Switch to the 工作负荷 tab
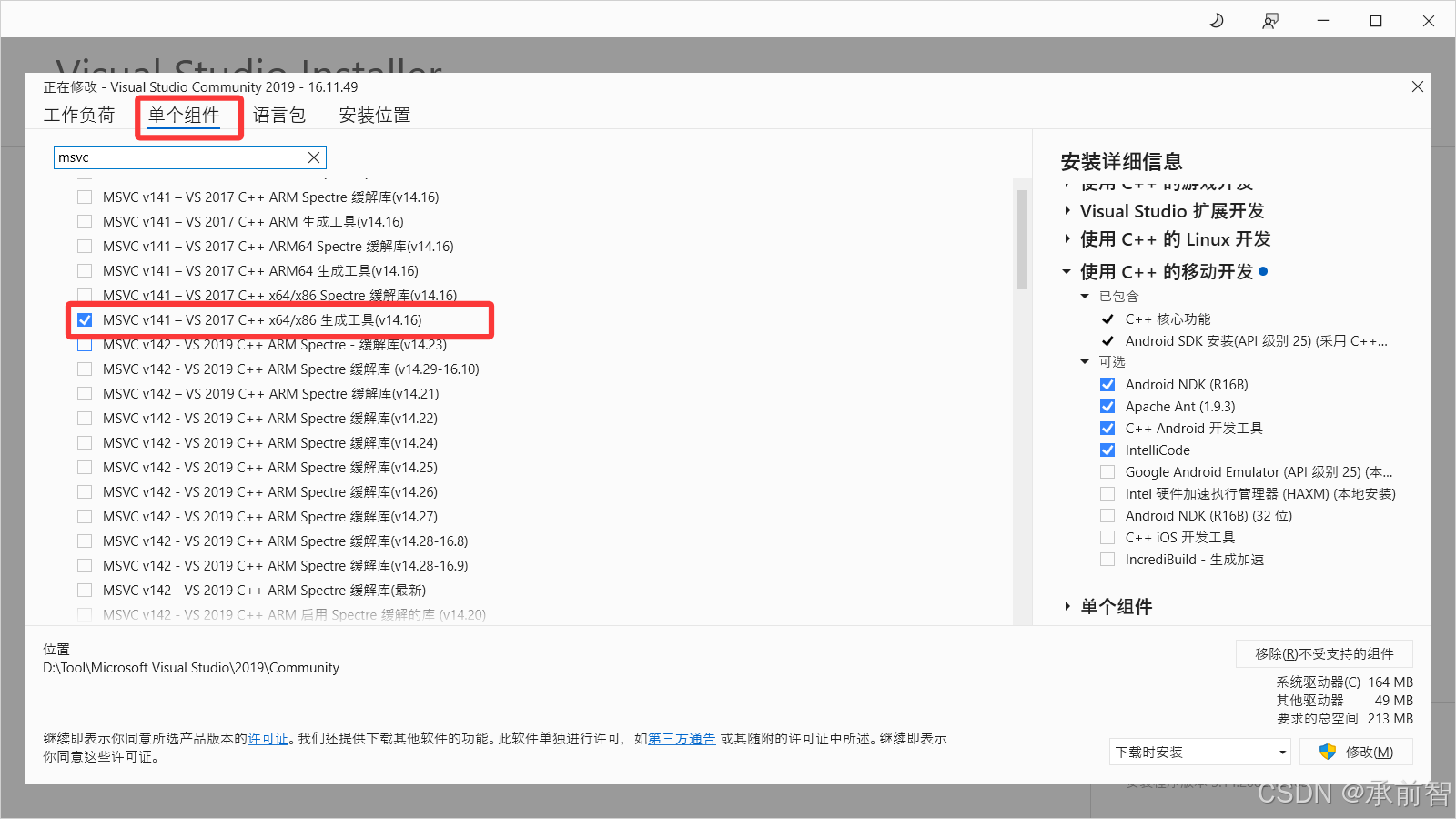Image resolution: width=1456 pixels, height=819 pixels. (x=79, y=115)
